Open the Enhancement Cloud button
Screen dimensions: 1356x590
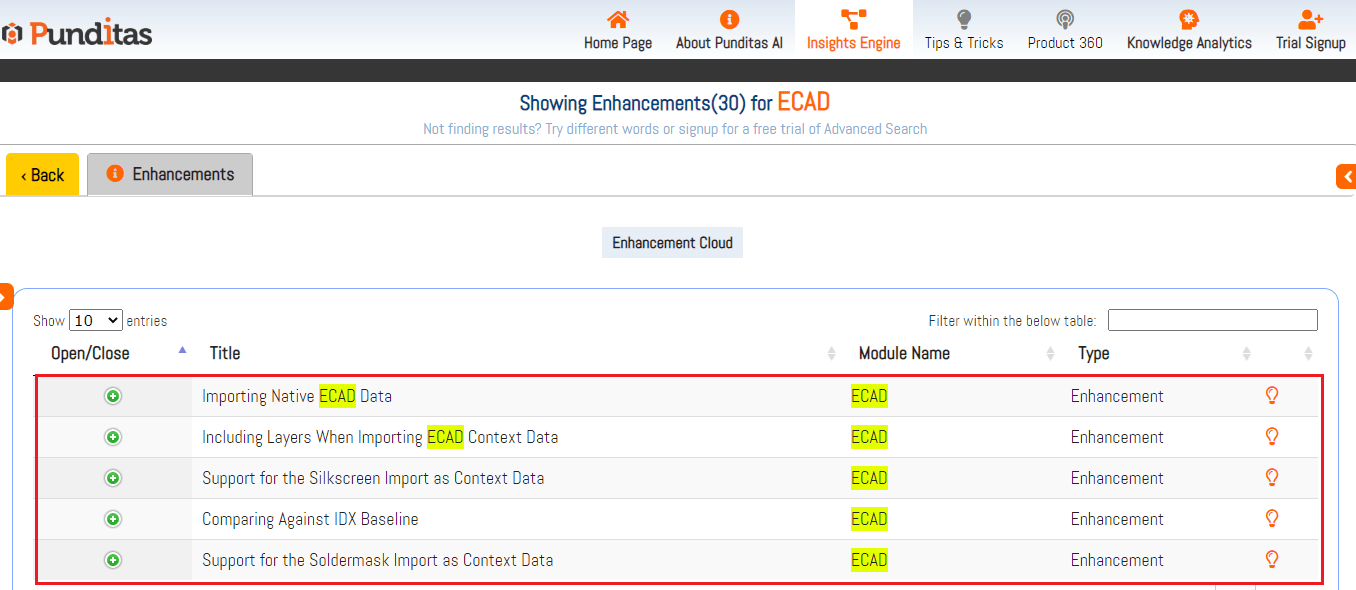(672, 243)
